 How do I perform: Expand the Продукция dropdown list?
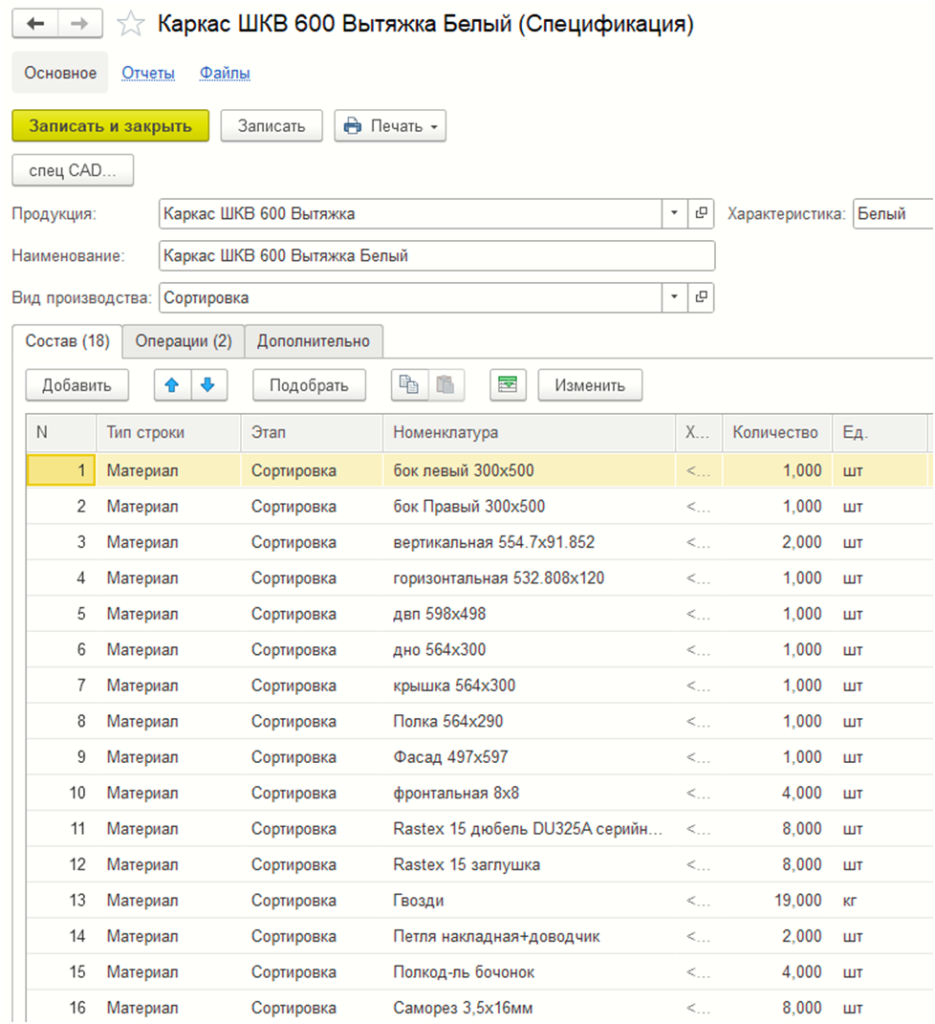tap(674, 214)
